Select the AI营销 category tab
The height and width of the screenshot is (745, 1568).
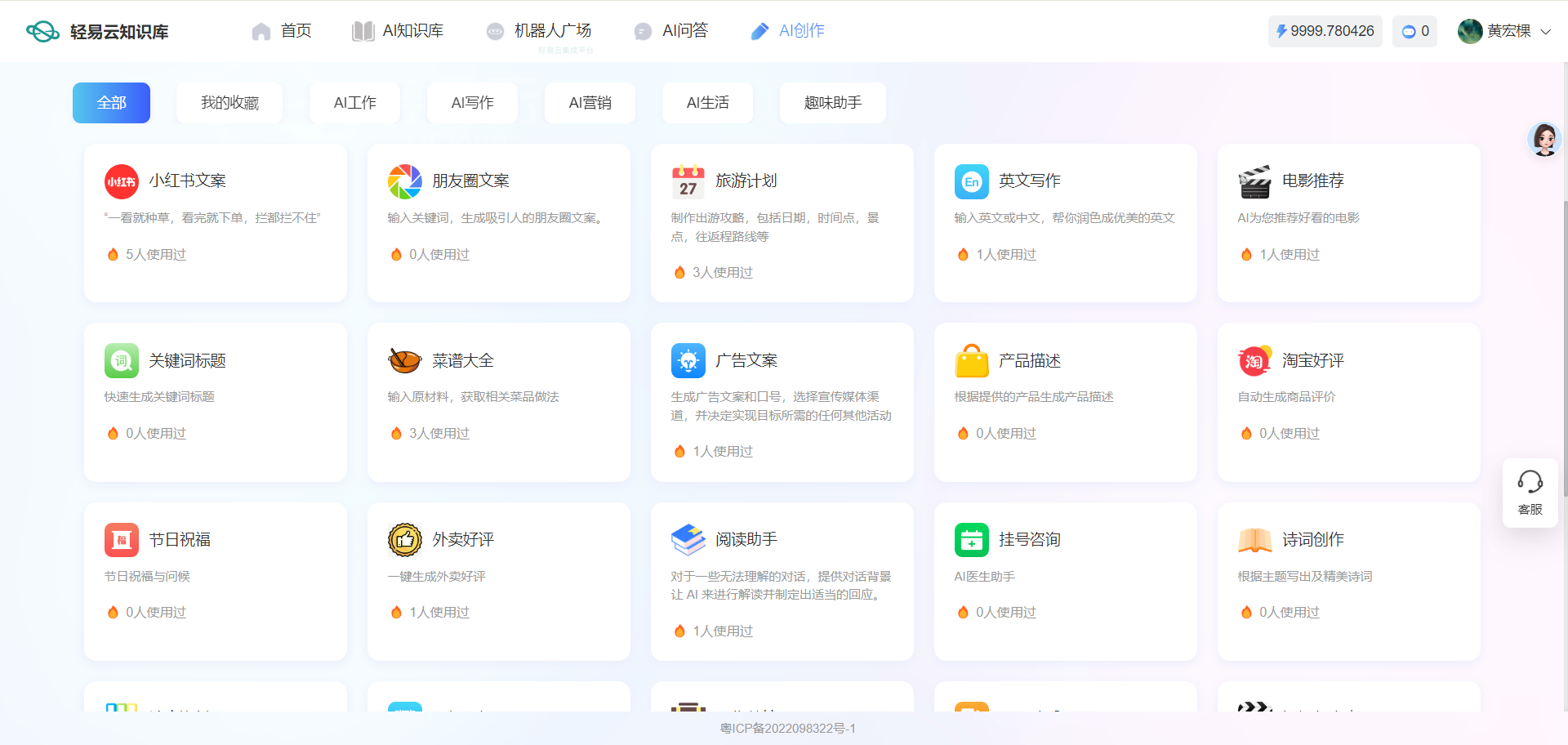coord(590,103)
